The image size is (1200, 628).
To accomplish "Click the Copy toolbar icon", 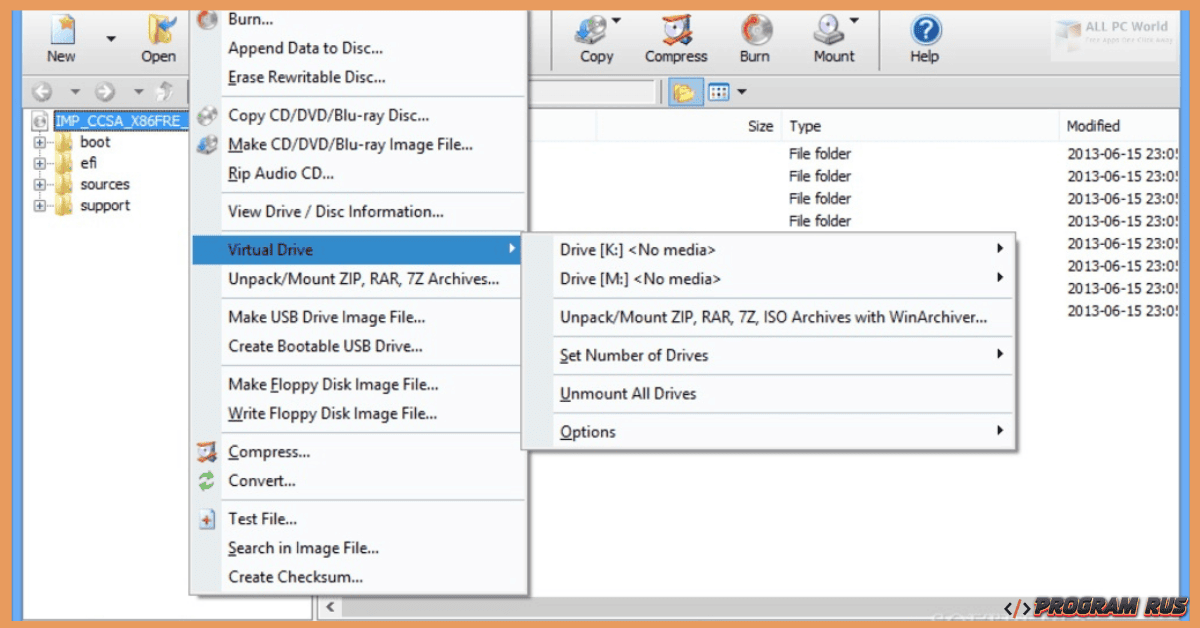I will point(596,38).
